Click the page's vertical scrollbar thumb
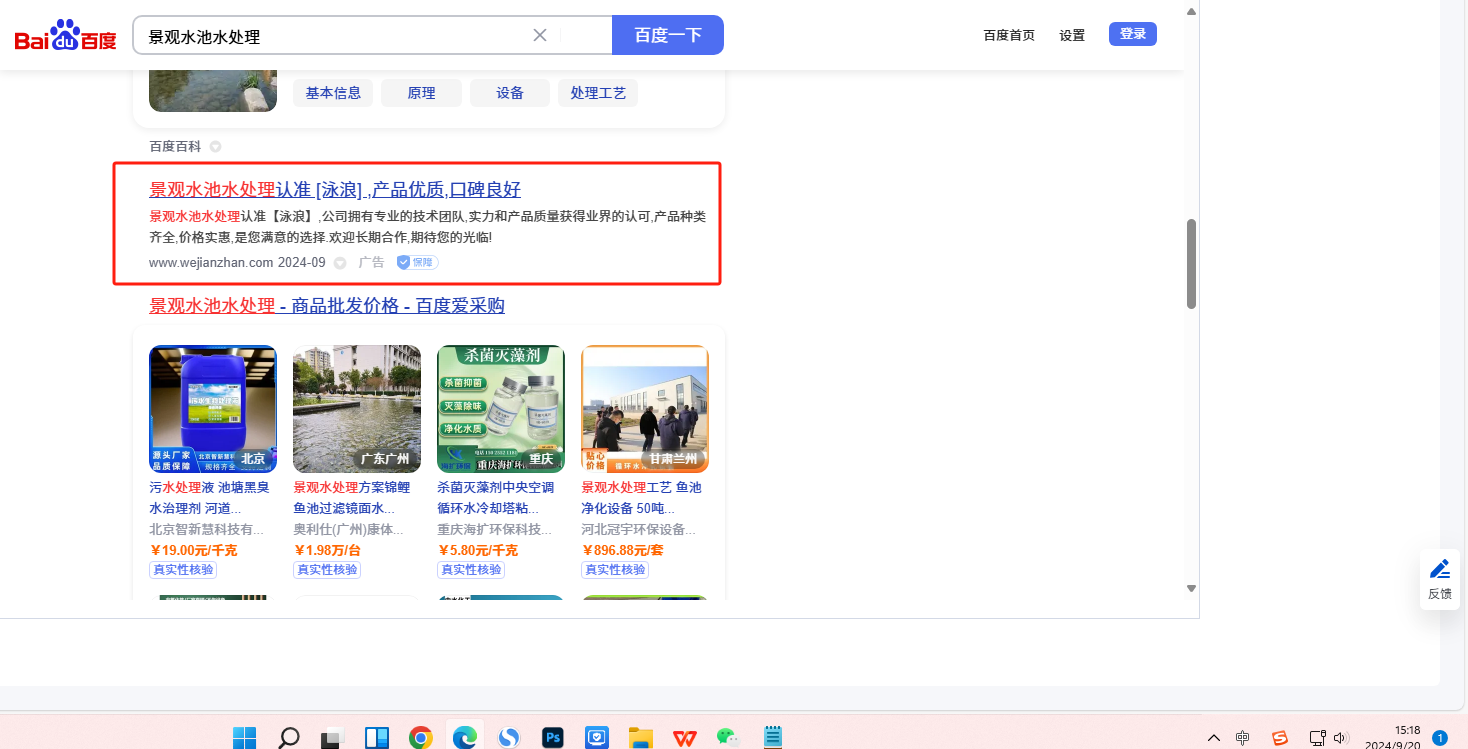 coord(1191,263)
